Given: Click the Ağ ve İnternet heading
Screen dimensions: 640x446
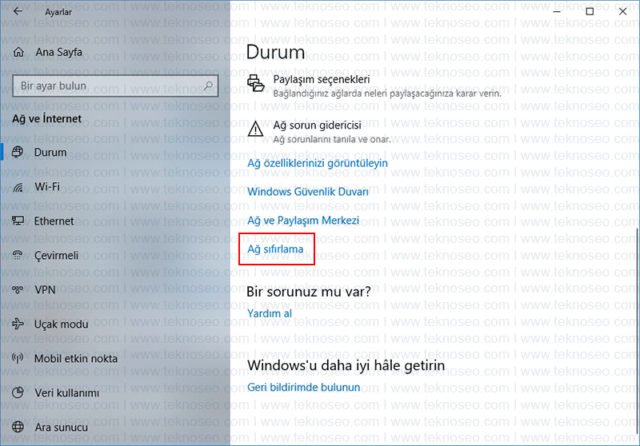Looking at the screenshot, I should (47, 119).
